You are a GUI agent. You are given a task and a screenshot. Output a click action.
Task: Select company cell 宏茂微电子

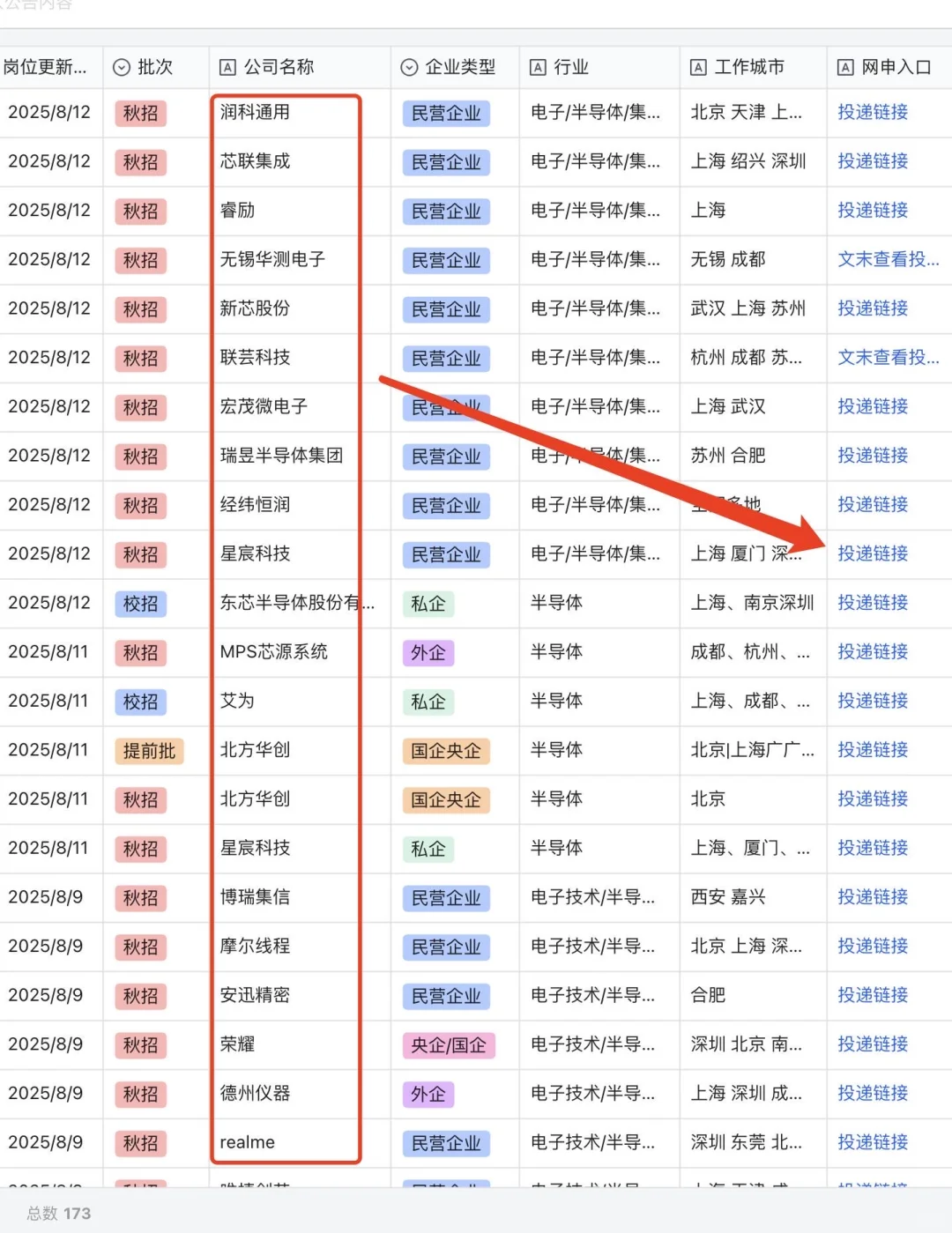pos(300,406)
